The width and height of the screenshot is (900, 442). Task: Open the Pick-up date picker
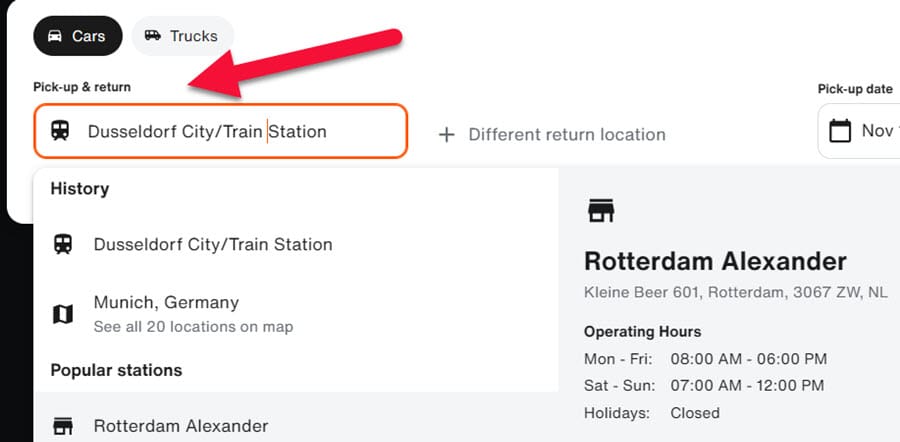pos(870,131)
